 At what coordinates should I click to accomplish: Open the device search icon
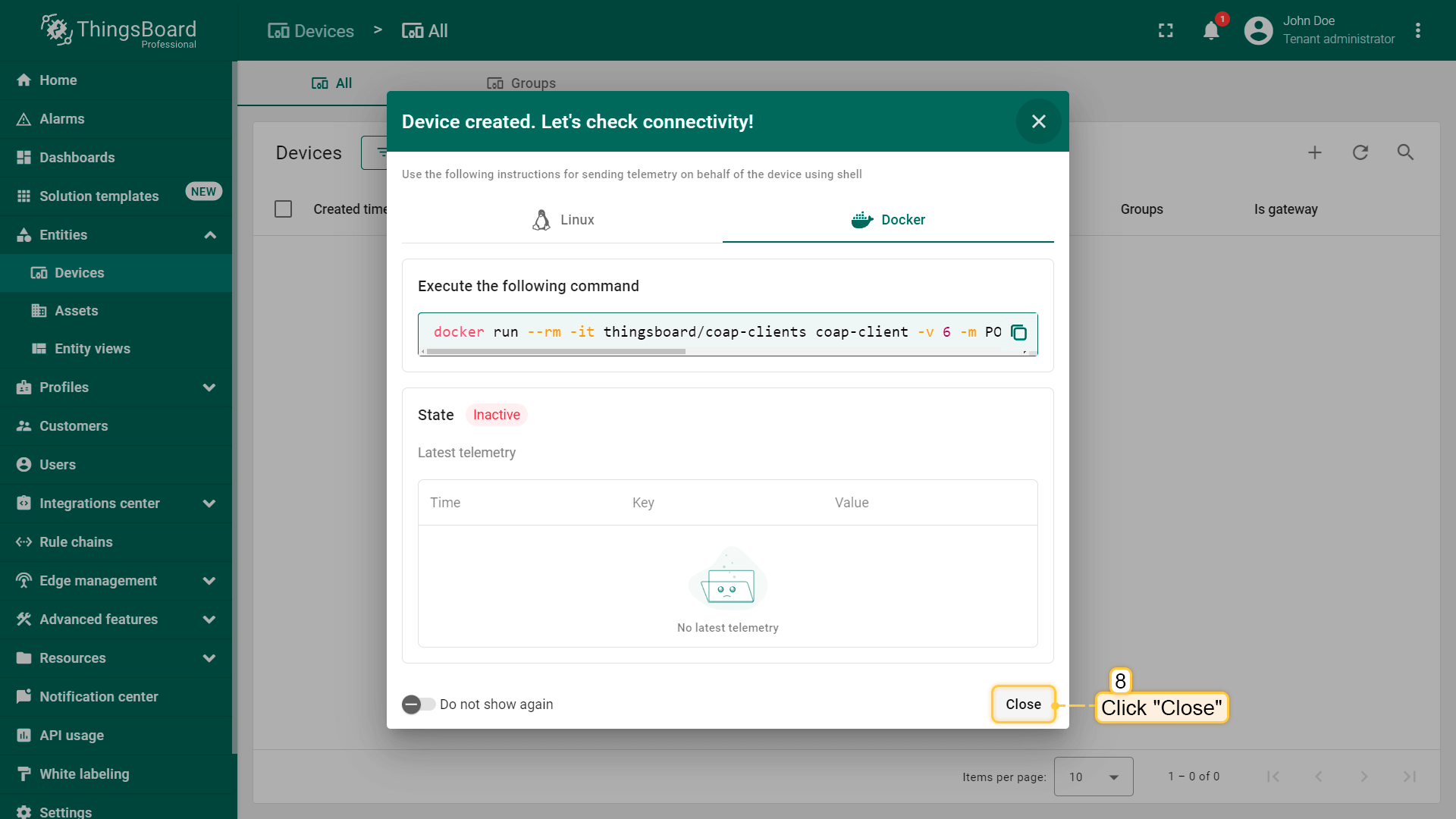tap(1405, 152)
